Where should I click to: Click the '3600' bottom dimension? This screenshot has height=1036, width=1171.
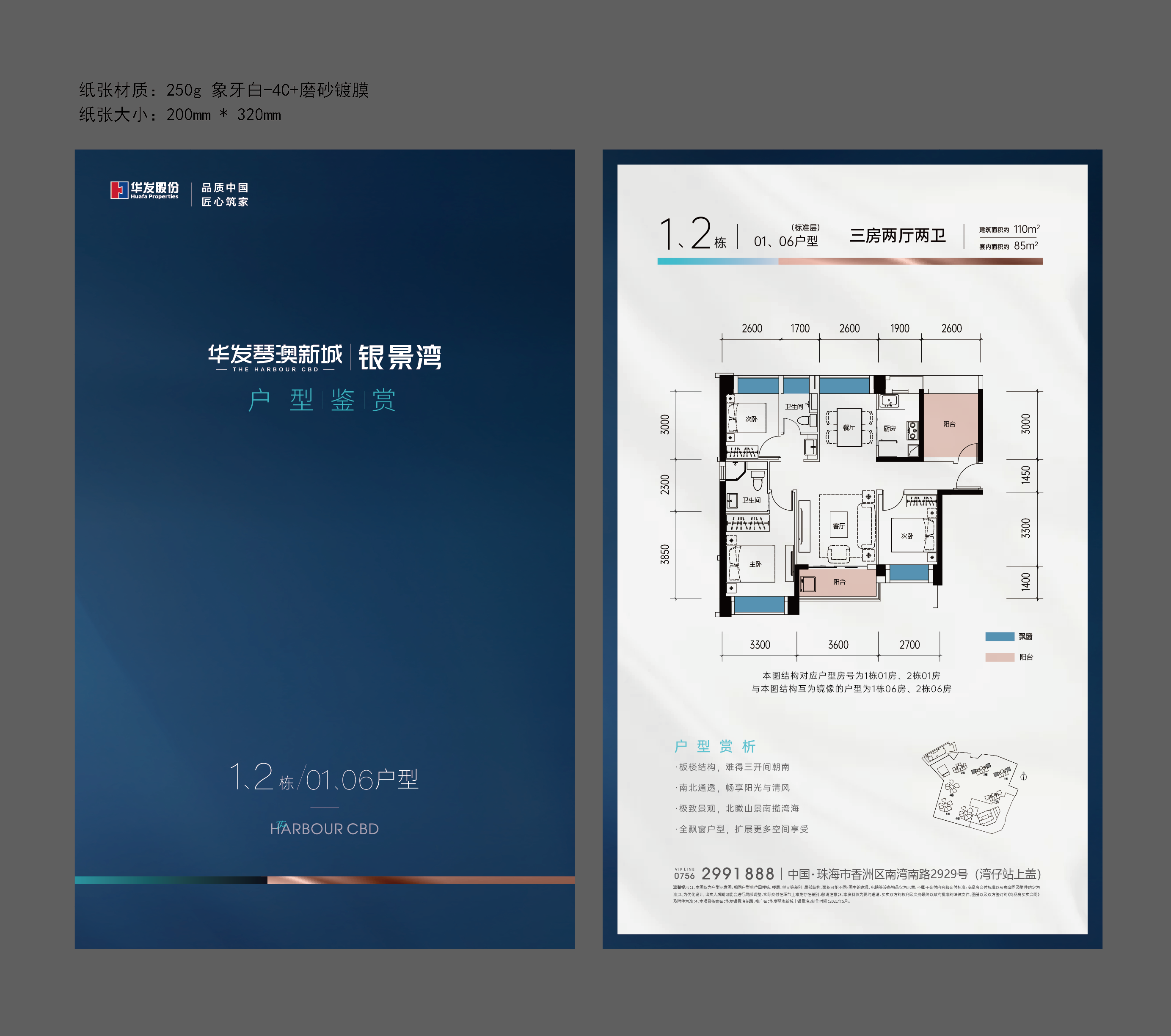(x=838, y=645)
